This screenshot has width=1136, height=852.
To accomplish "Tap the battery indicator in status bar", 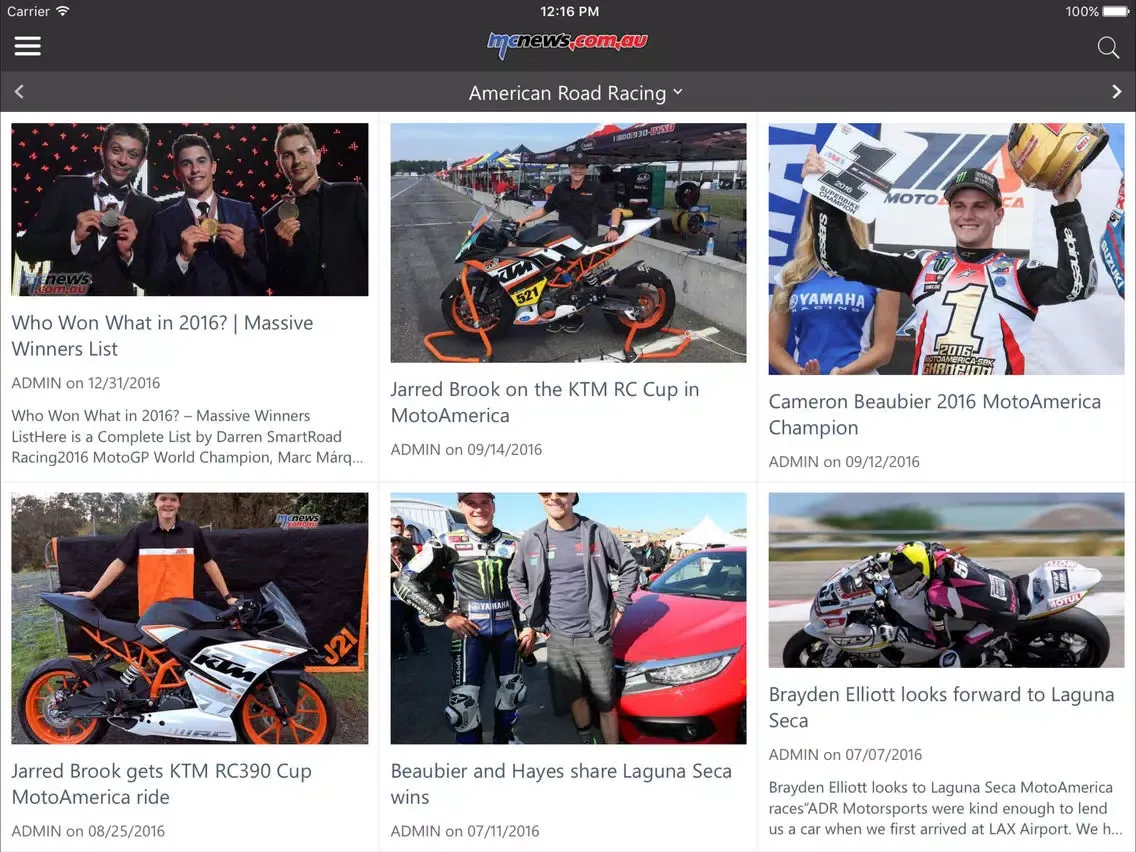I will 1116,12.
